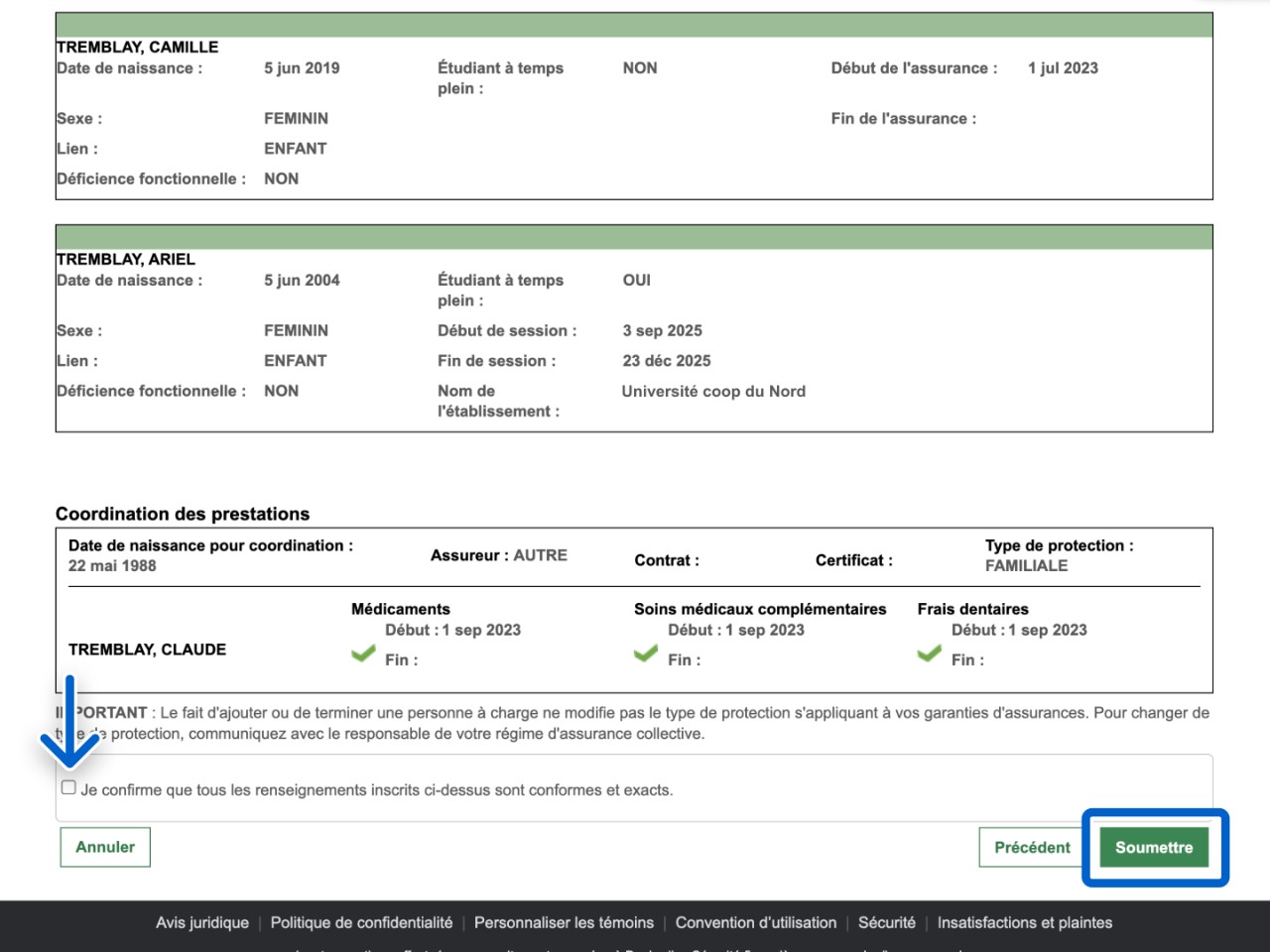The image size is (1270, 952).
Task: Click the TREMBLAY, CAMILLE dependent name
Action: click(138, 48)
